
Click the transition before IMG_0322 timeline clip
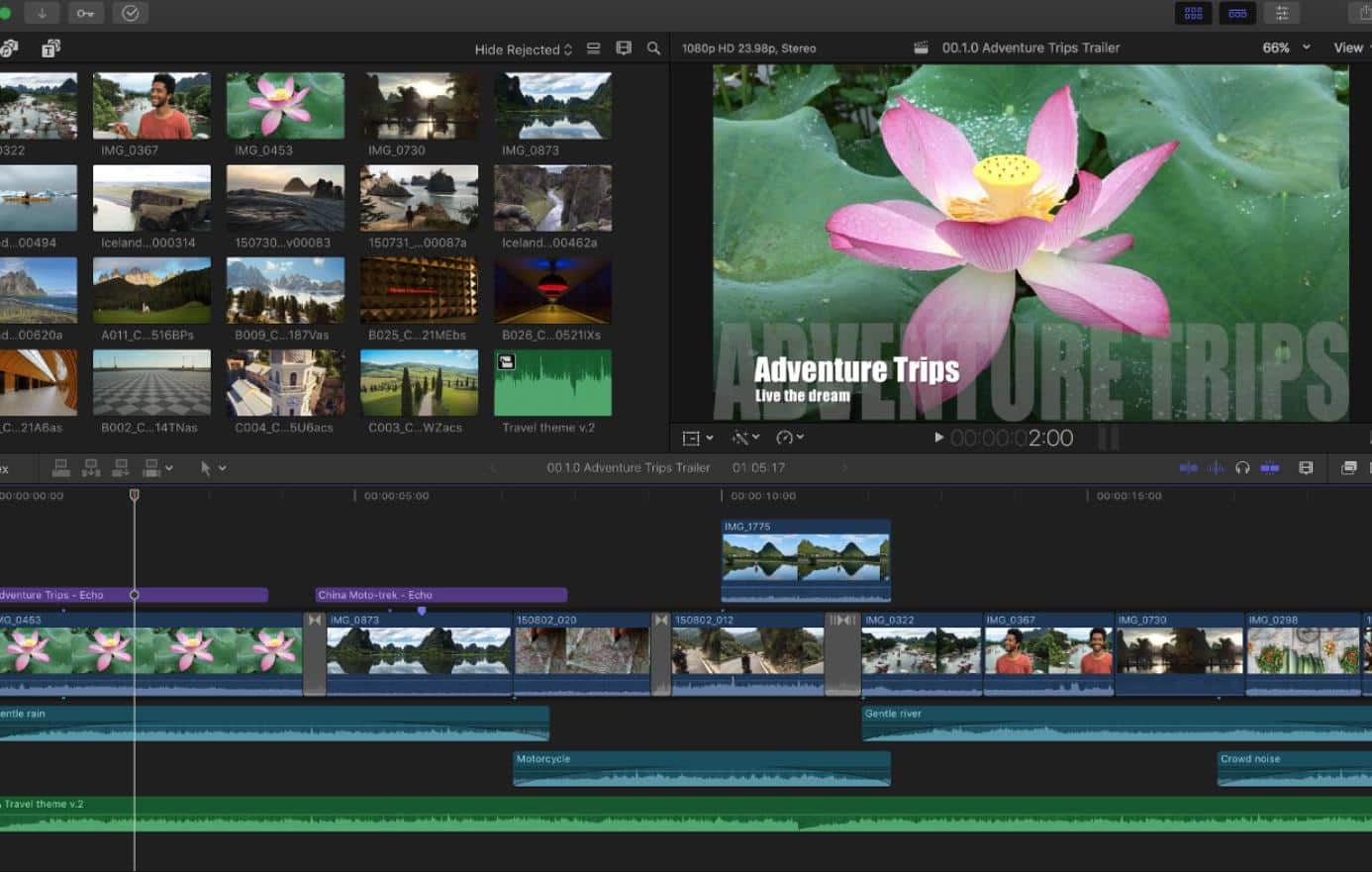(842, 653)
